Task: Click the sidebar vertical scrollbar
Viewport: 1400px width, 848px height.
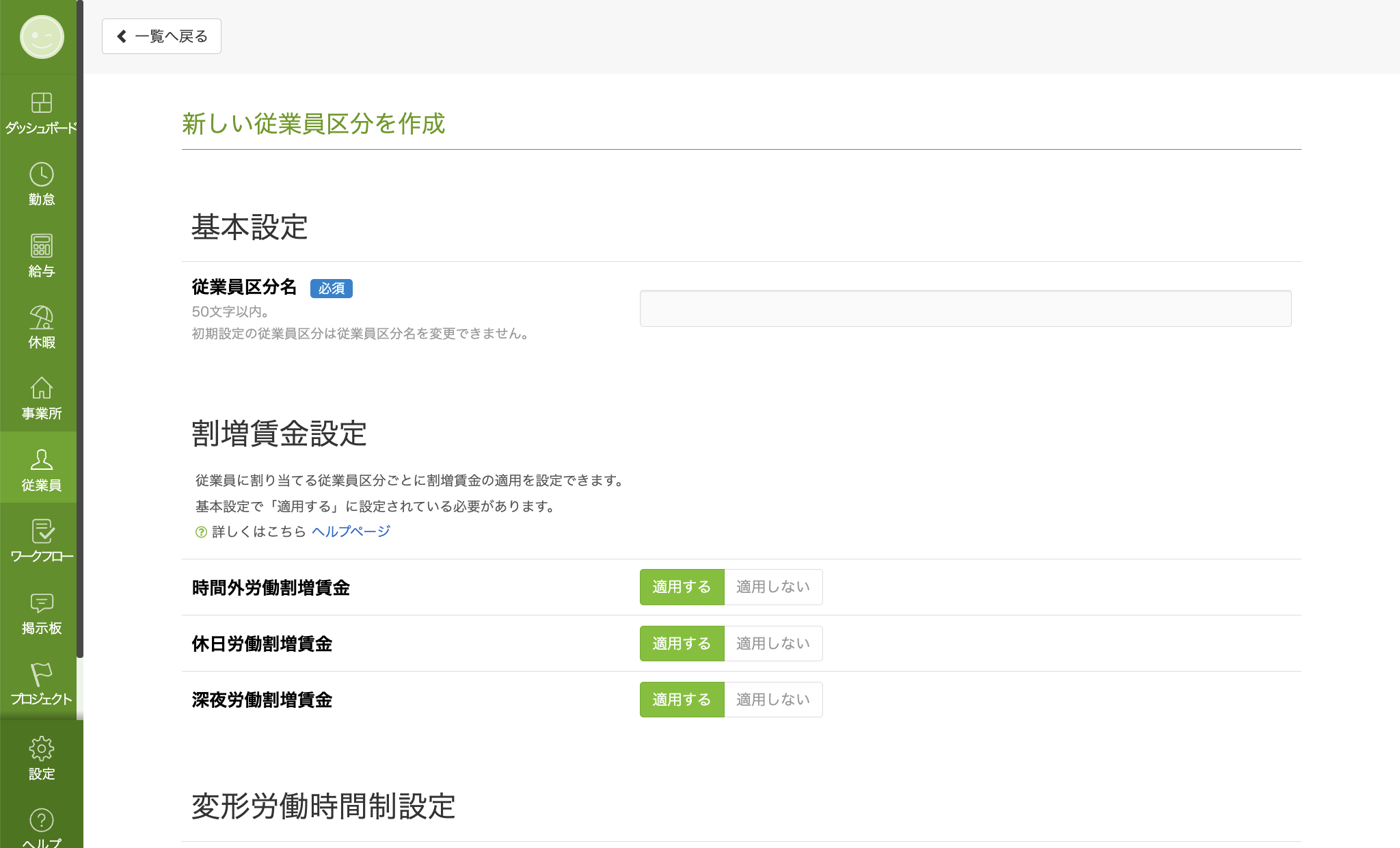Action: coord(80,328)
